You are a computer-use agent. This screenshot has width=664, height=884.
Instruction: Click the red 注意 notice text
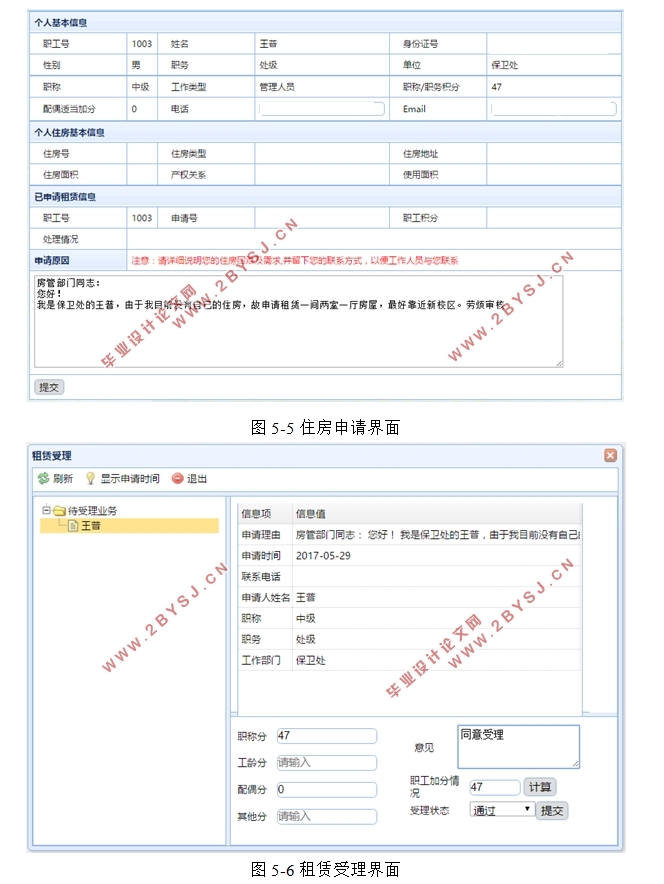(295, 260)
